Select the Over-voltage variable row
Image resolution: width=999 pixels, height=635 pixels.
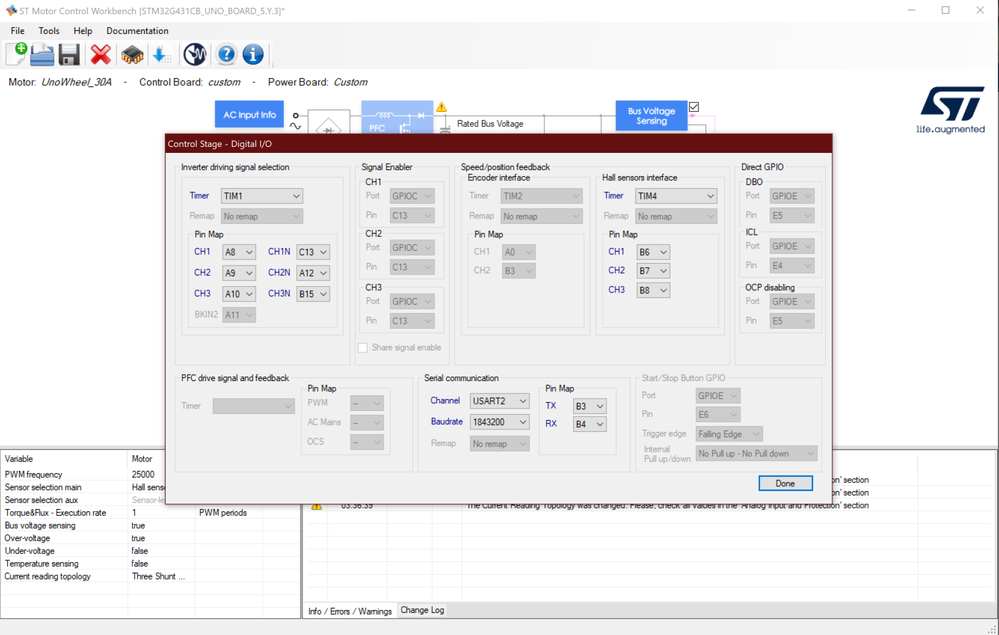150,538
